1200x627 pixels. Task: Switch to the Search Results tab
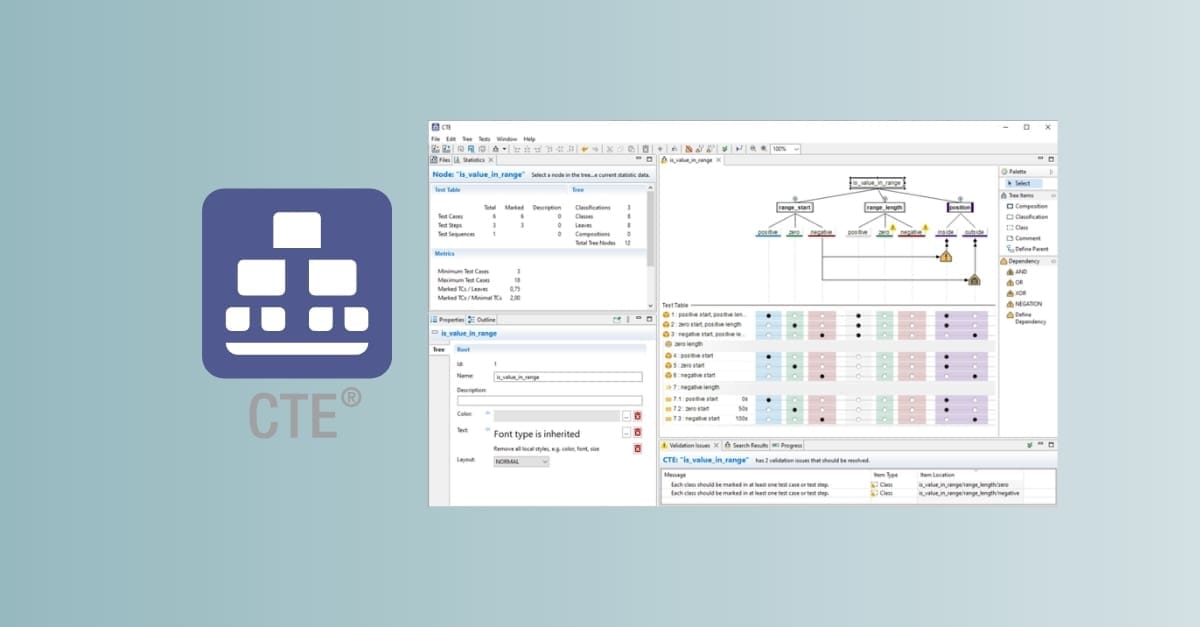pyautogui.click(x=746, y=444)
